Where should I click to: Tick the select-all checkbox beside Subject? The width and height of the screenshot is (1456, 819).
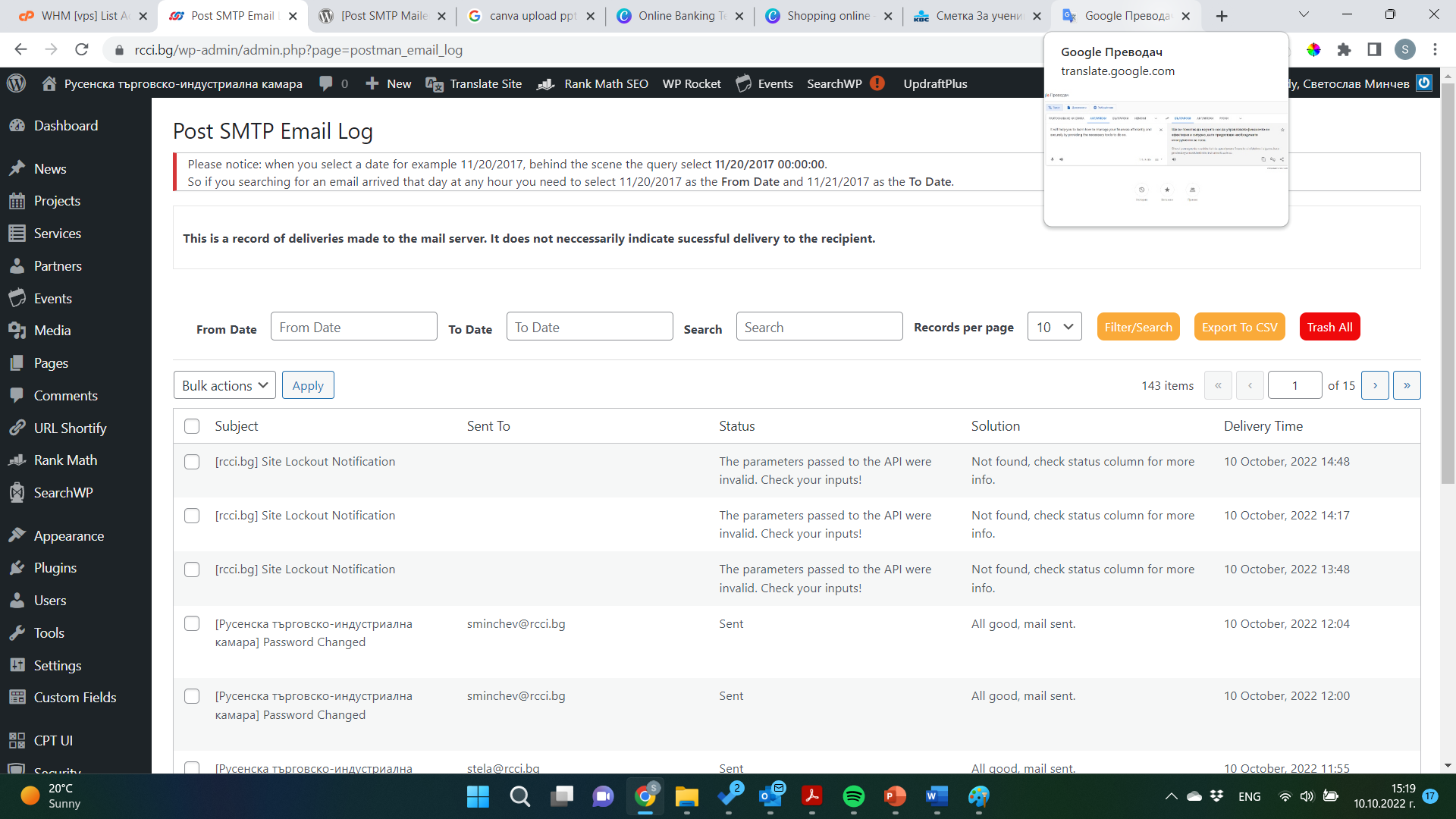[x=192, y=426]
